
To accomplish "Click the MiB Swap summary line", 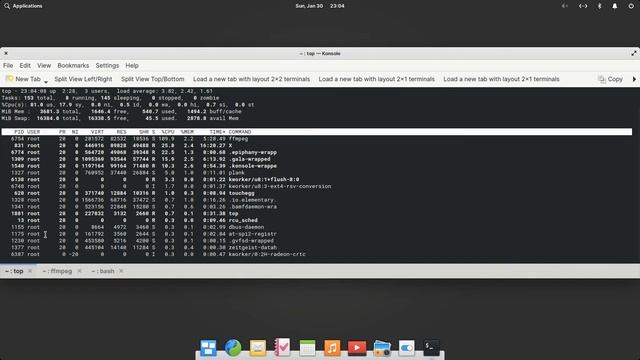I will click(120, 118).
